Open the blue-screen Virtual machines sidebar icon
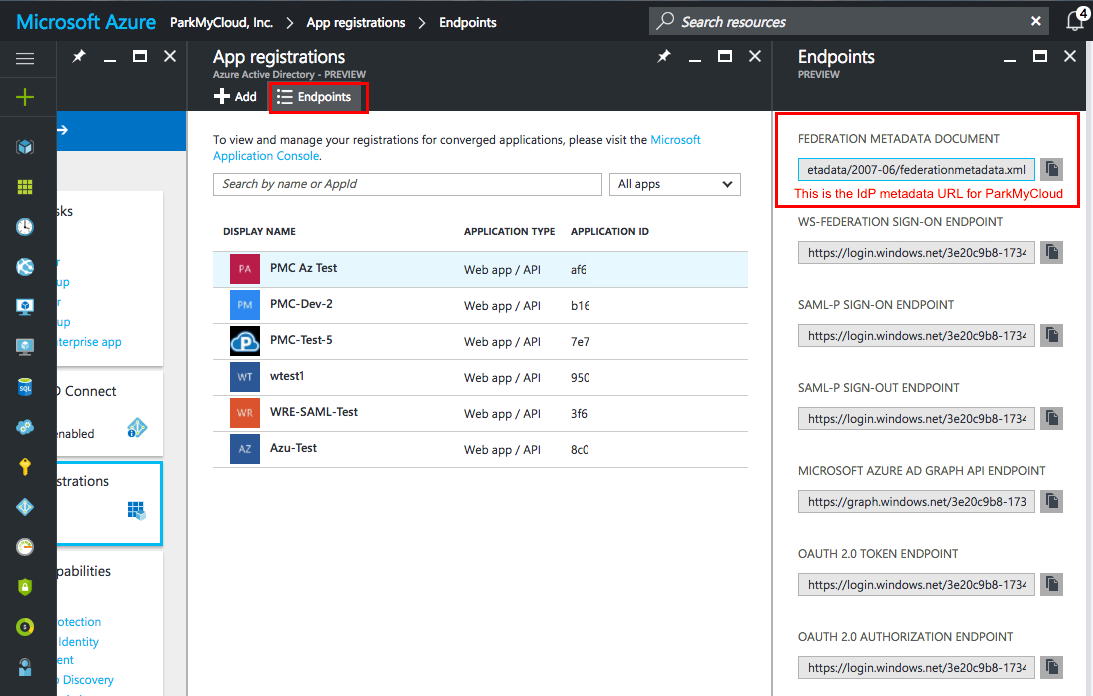The image size is (1093, 696). point(25,307)
